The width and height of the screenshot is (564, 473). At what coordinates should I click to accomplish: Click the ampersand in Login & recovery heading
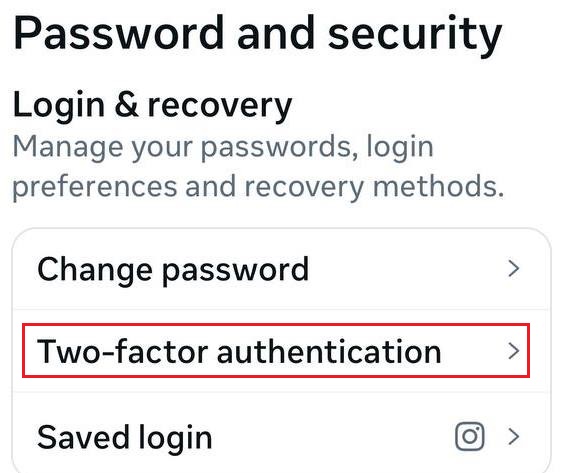click(127, 105)
